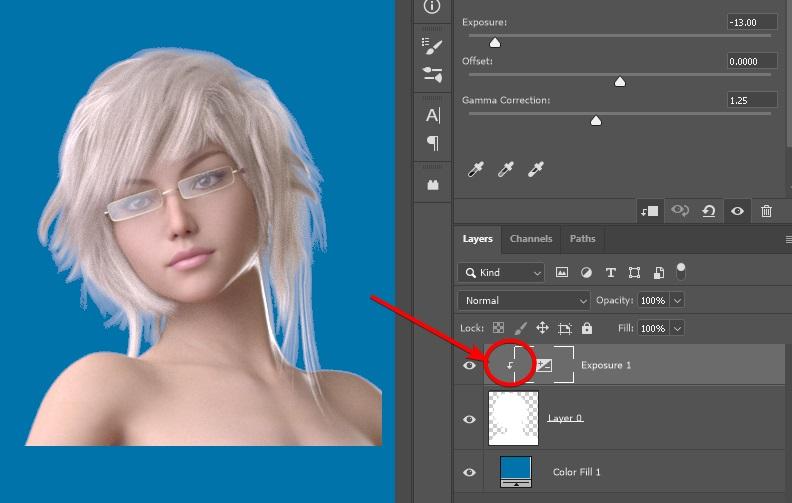Switch to the Layers tab

(x=477, y=239)
